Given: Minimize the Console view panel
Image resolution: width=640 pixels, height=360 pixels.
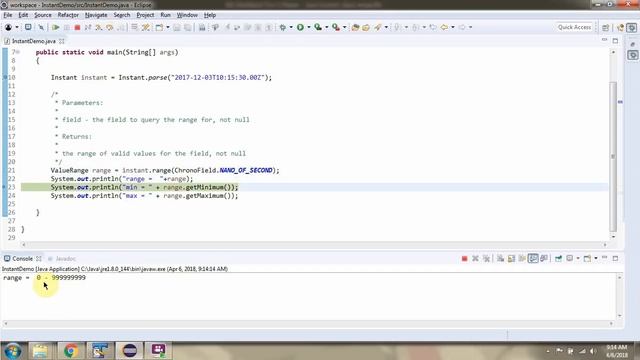Looking at the screenshot, I should pos(604,258).
